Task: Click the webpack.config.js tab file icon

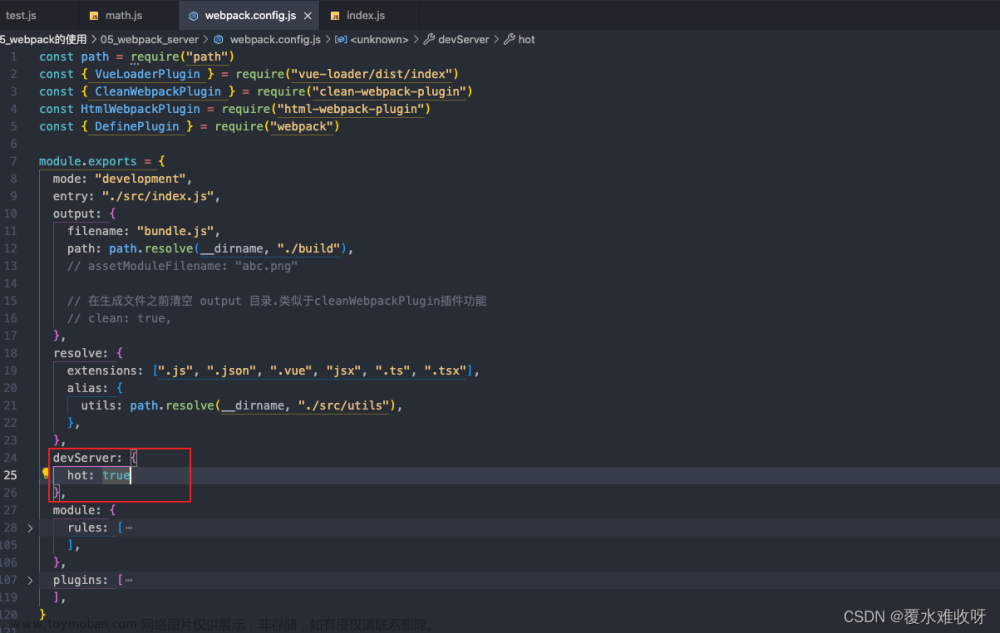Action: (x=193, y=16)
